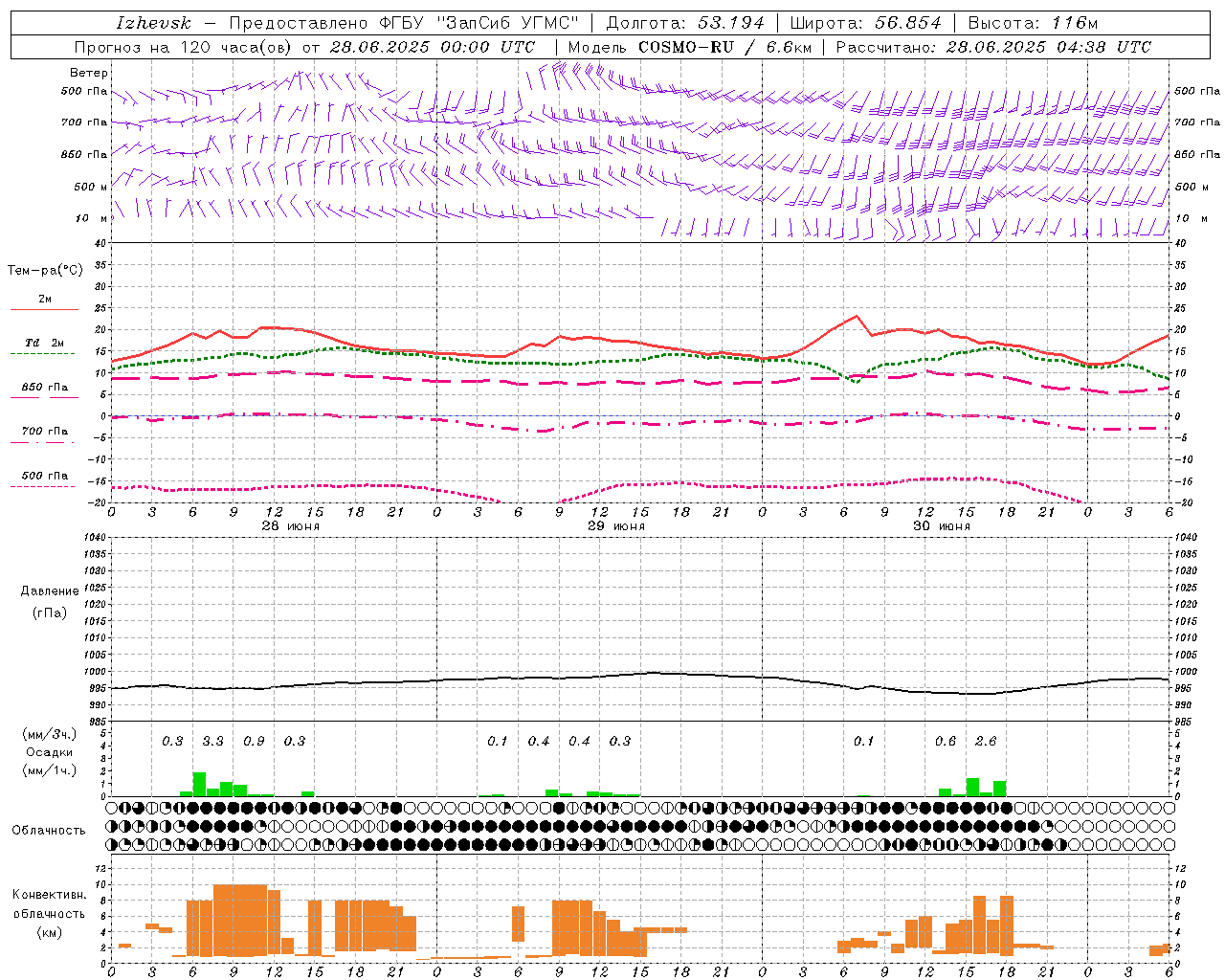Viewport: 1225px width, 980px height.
Task: Click the Модель COSMO-RU / 6.6км label
Action: pyautogui.click(x=690, y=47)
